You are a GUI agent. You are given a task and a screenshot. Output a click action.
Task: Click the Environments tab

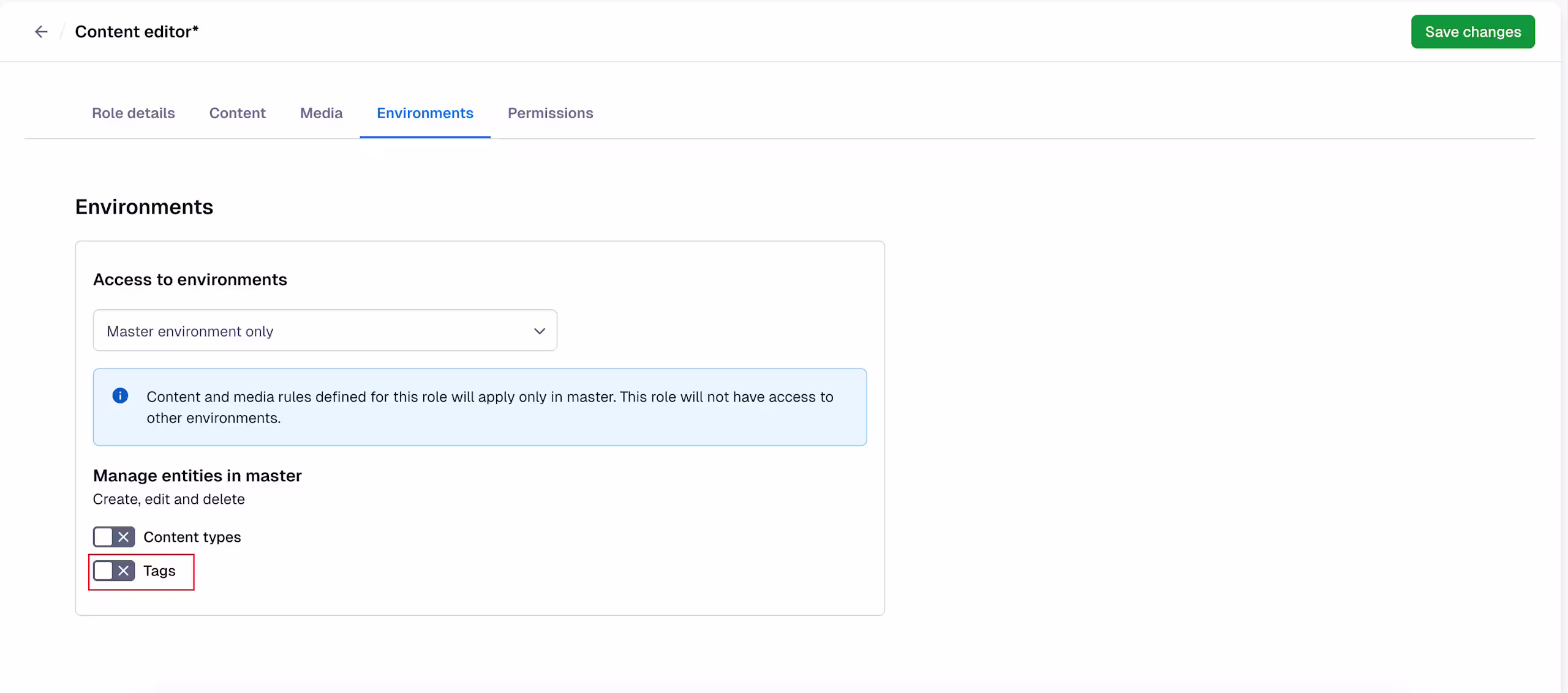(425, 113)
